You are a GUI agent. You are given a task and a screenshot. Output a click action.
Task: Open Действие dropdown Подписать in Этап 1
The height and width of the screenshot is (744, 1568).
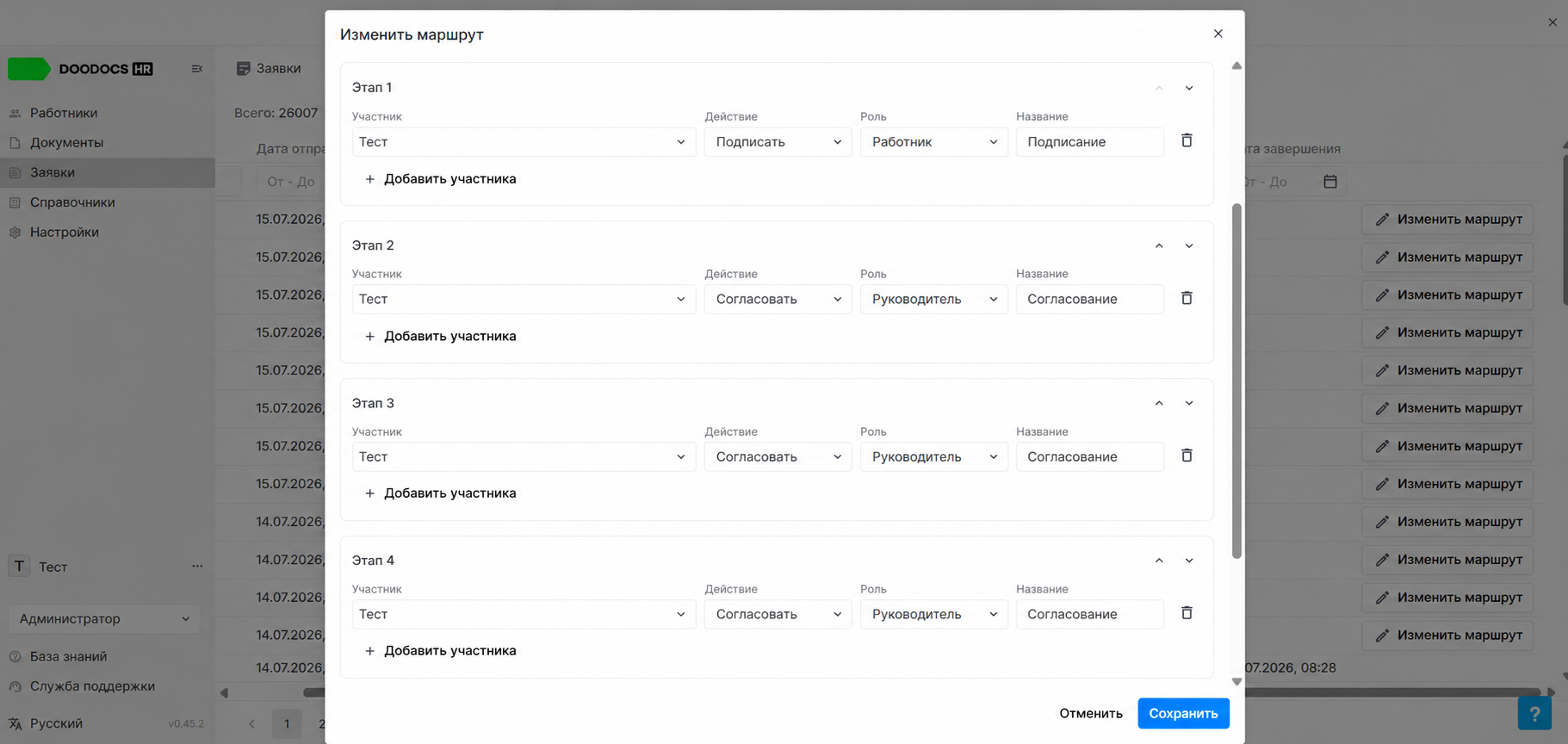pos(778,142)
